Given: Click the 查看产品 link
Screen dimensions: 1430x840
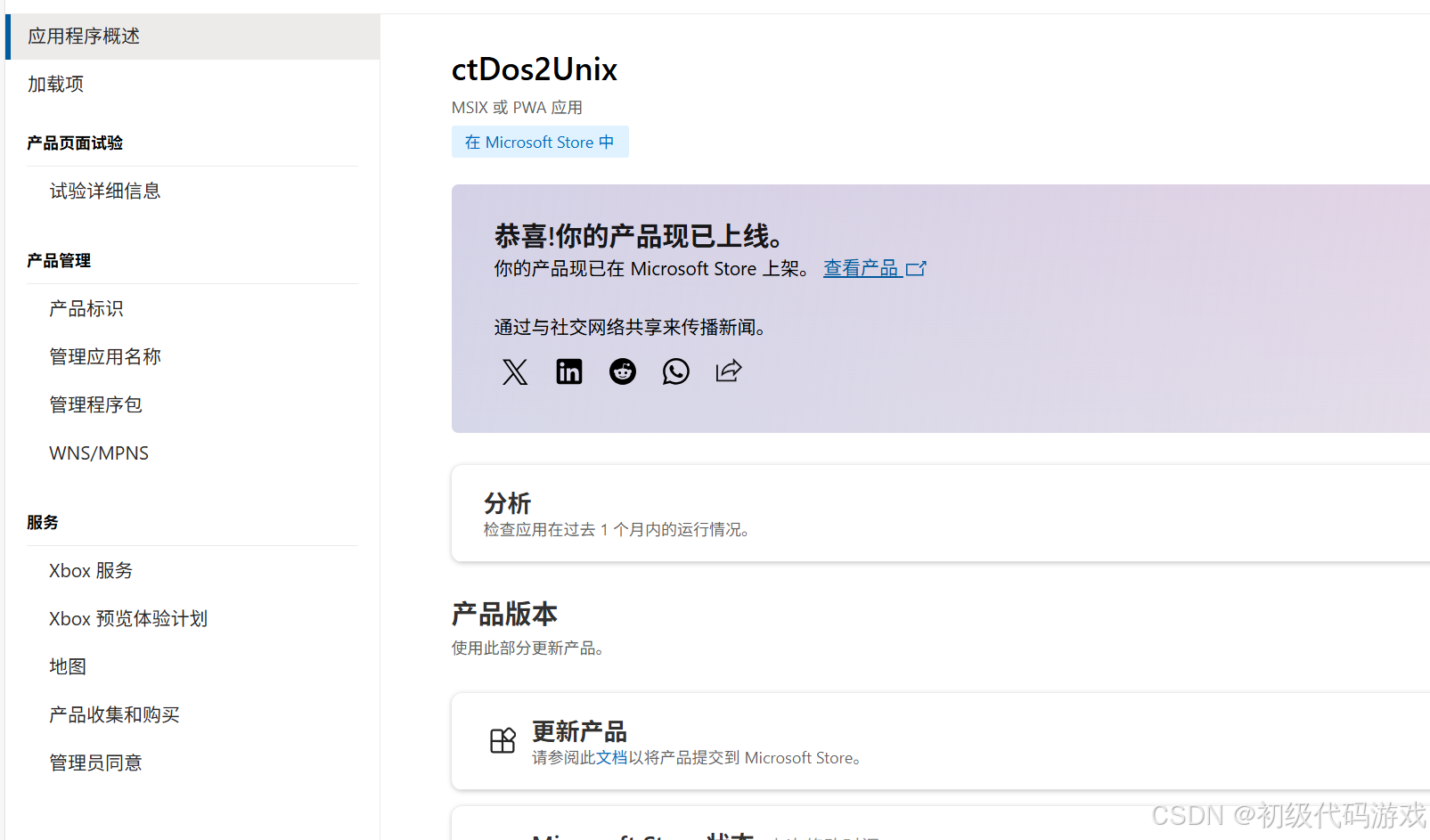Looking at the screenshot, I should click(x=861, y=268).
